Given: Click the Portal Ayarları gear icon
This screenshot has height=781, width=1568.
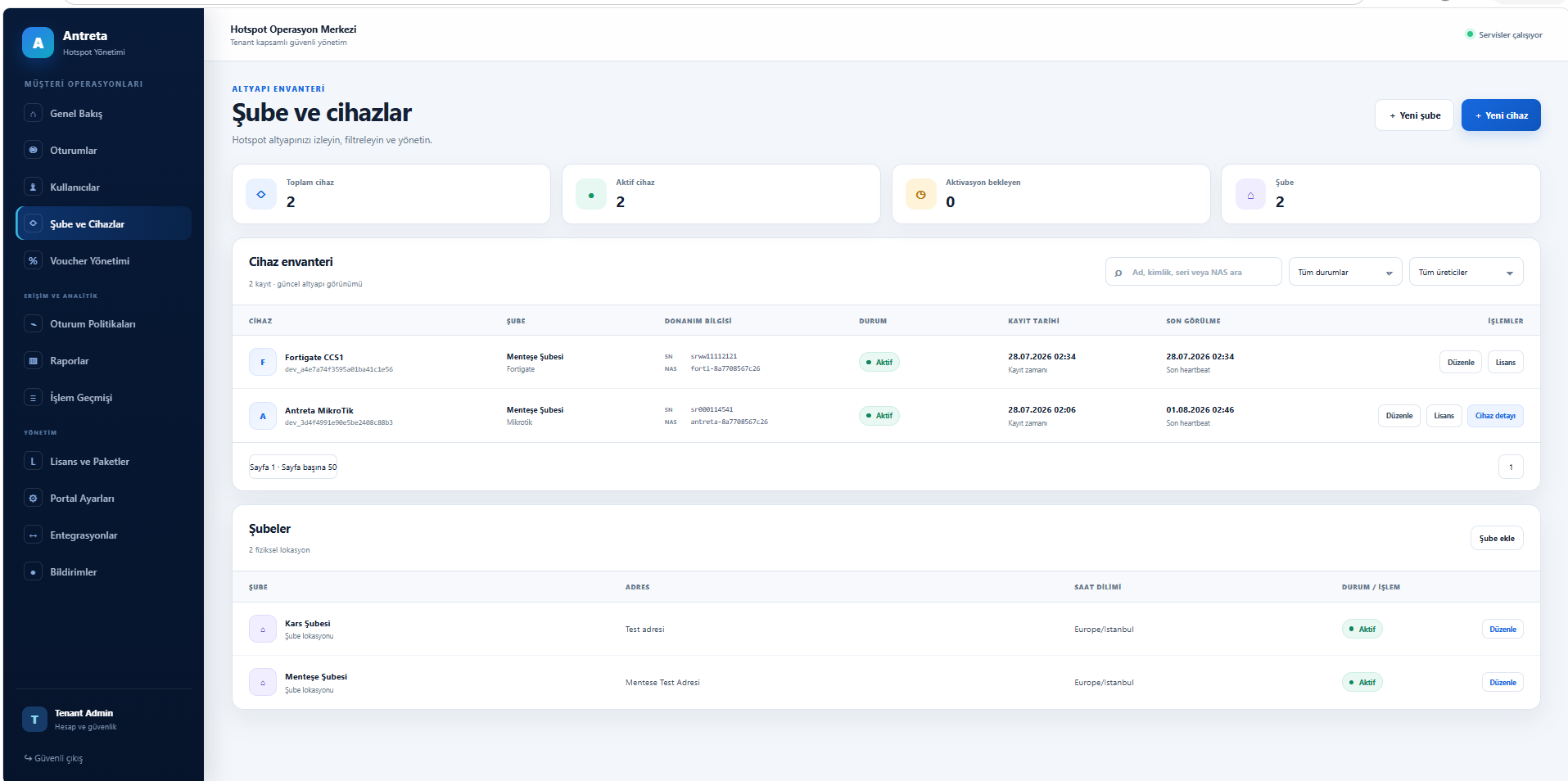Looking at the screenshot, I should pyautogui.click(x=33, y=498).
